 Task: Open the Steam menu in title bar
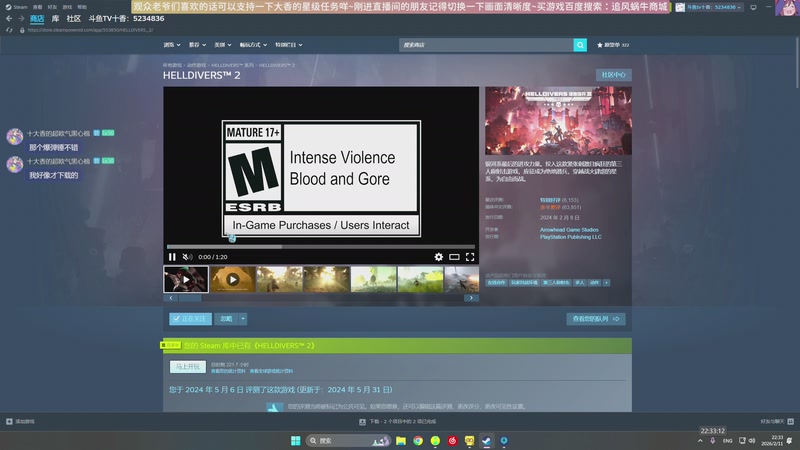pos(16,7)
